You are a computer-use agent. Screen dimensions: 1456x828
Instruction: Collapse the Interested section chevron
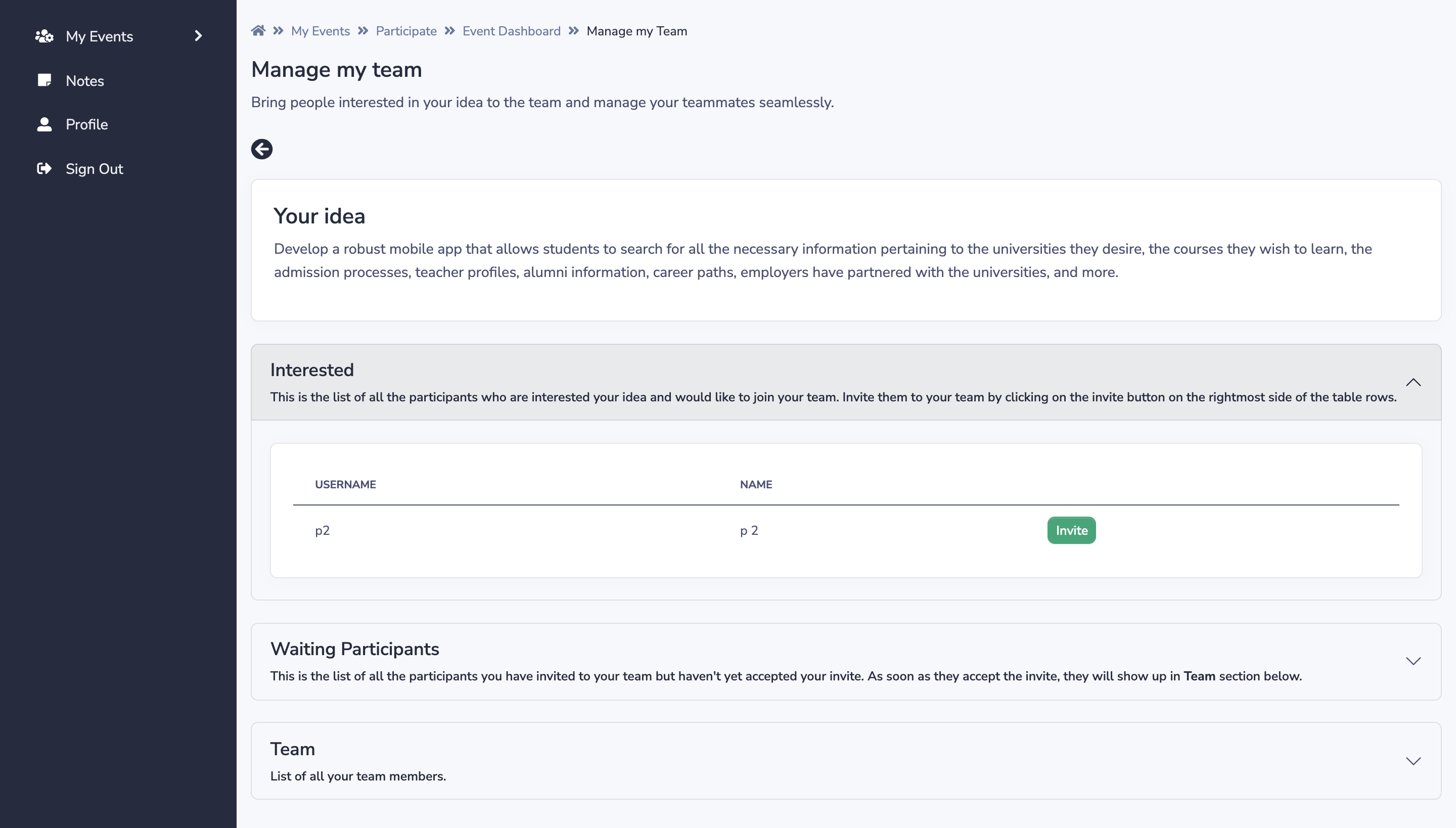point(1414,382)
